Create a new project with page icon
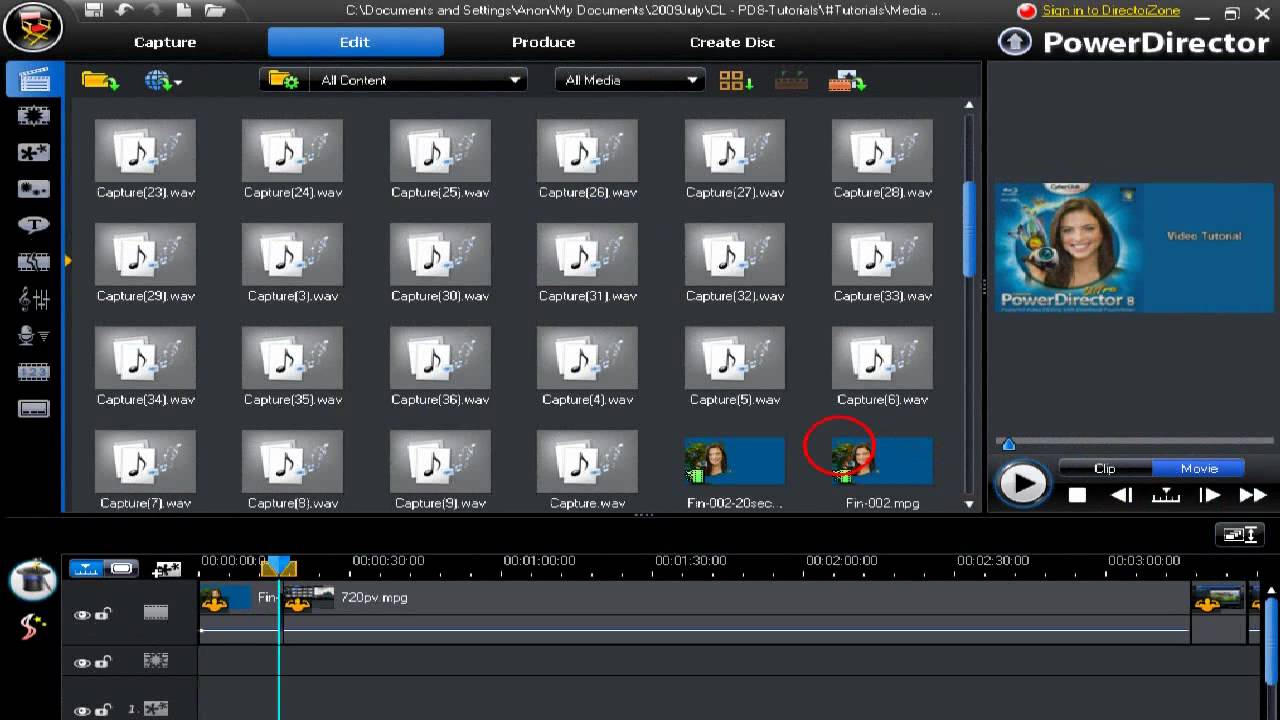 tap(185, 11)
